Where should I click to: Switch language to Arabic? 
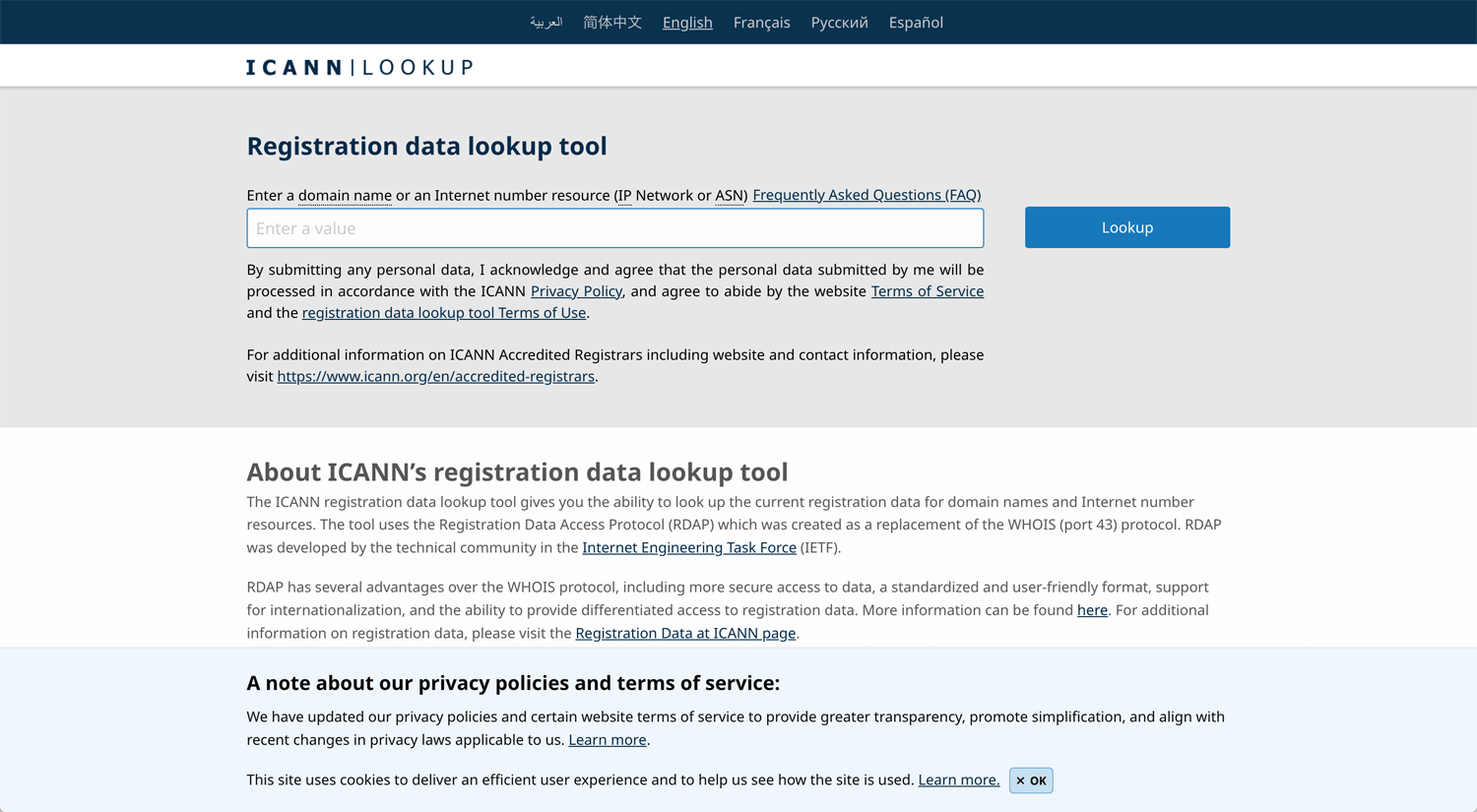coord(546,22)
